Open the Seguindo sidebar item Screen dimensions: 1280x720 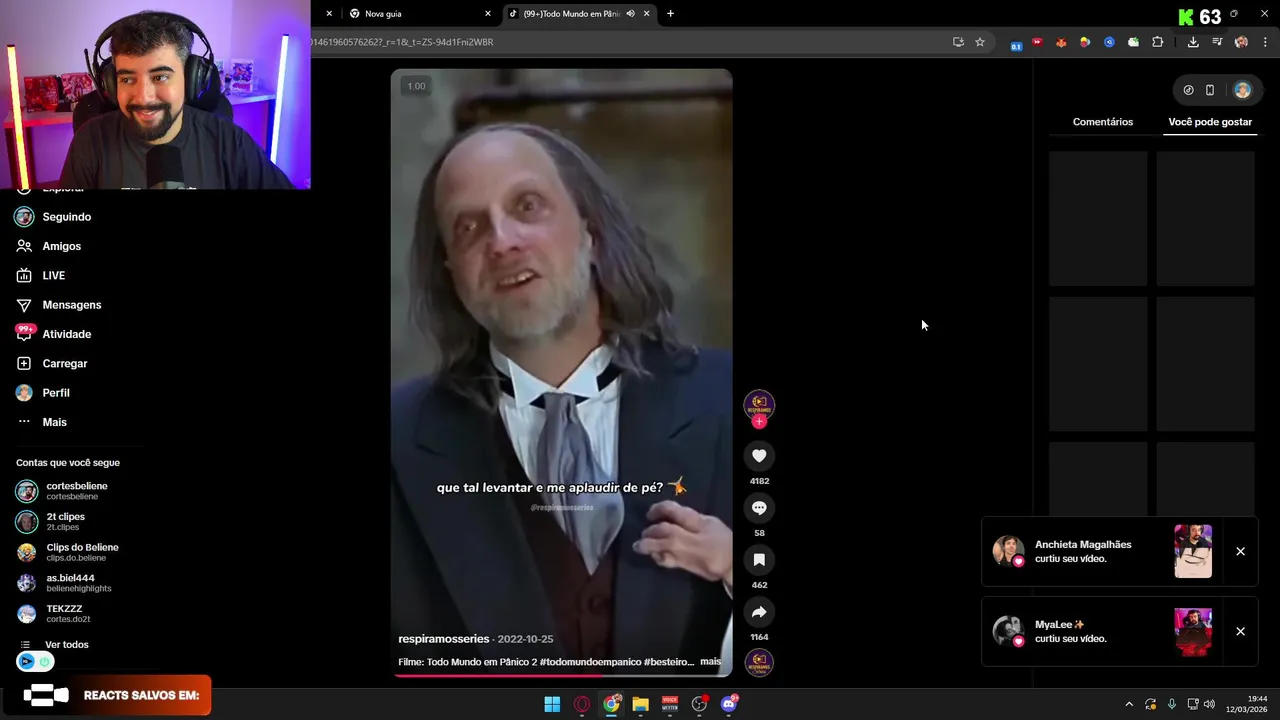pyautogui.click(x=54, y=217)
